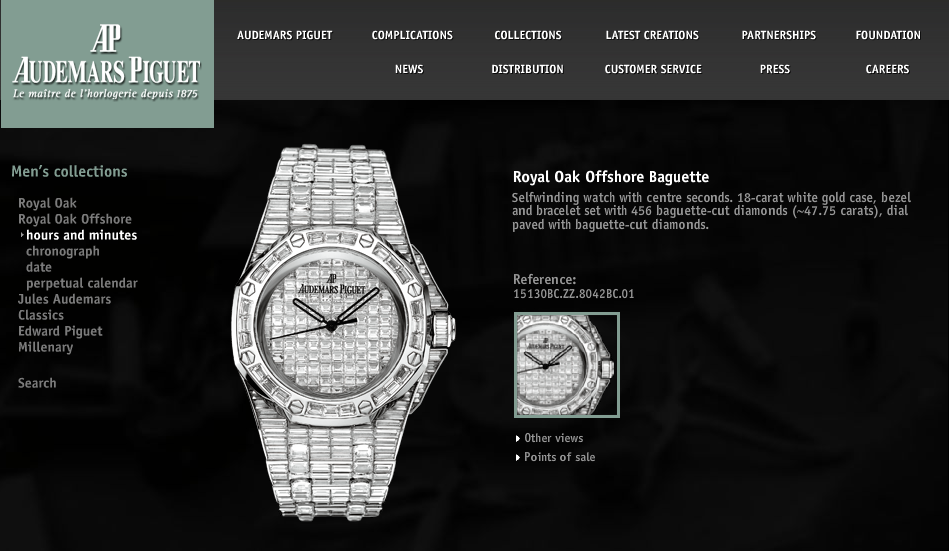Go to Customer Service
The image size is (949, 551).
(653, 69)
